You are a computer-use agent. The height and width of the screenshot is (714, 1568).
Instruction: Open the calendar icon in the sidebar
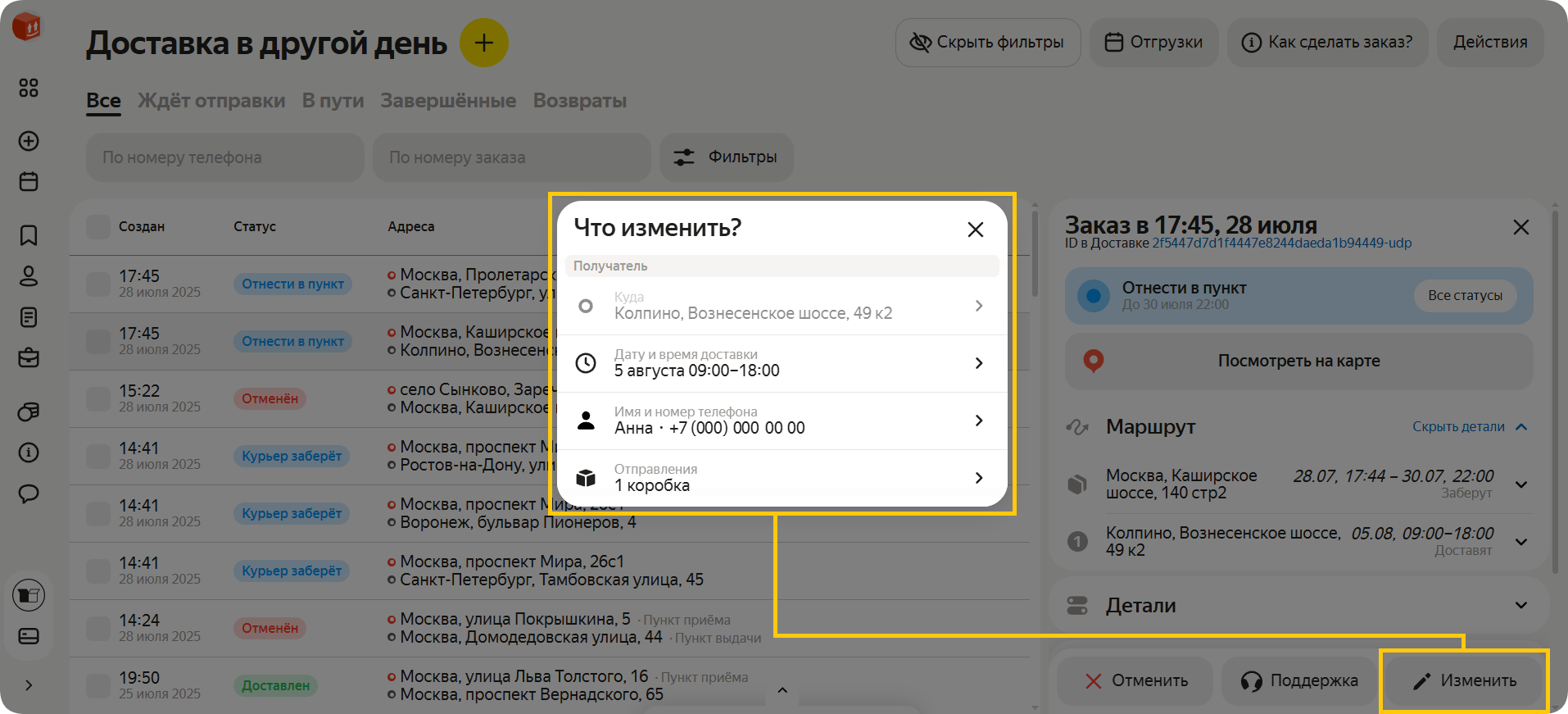point(29,181)
